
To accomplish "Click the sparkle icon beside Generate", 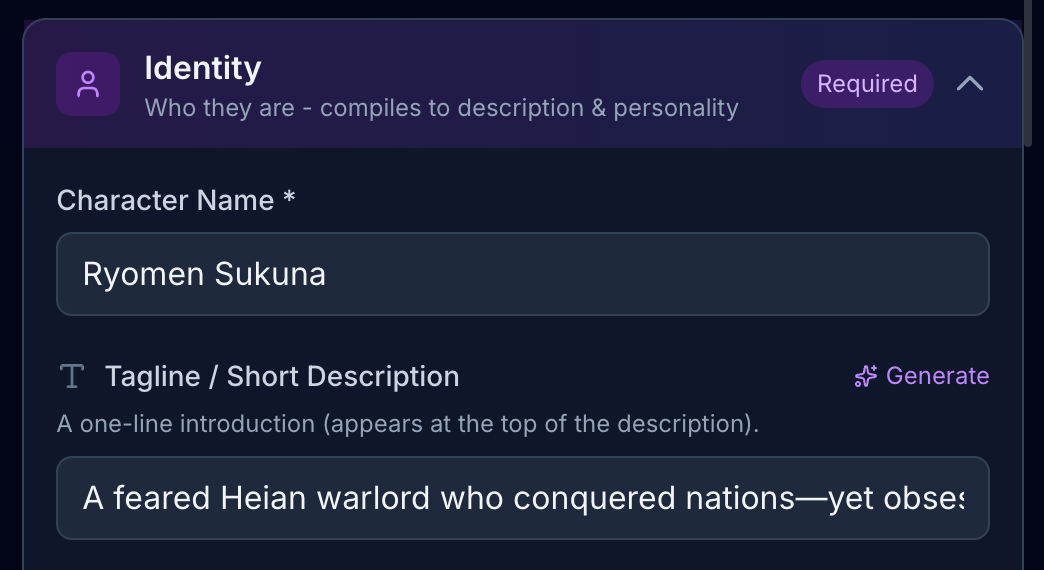I will pos(865,376).
